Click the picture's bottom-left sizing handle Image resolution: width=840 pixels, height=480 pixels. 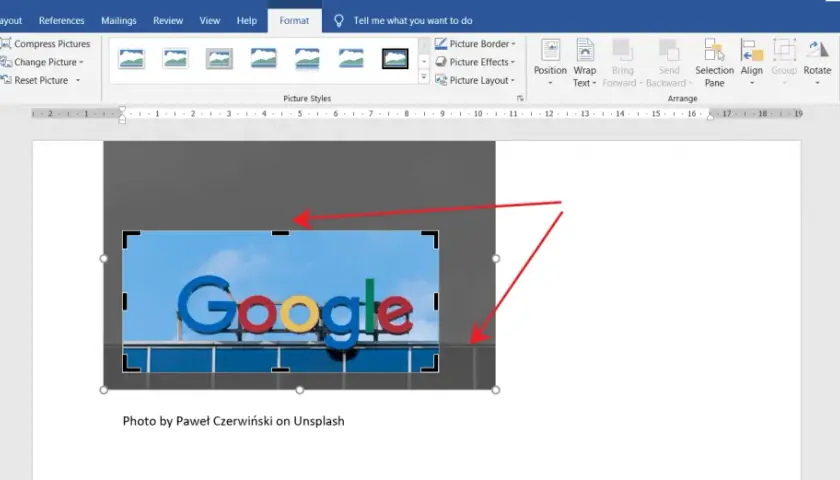click(103, 390)
